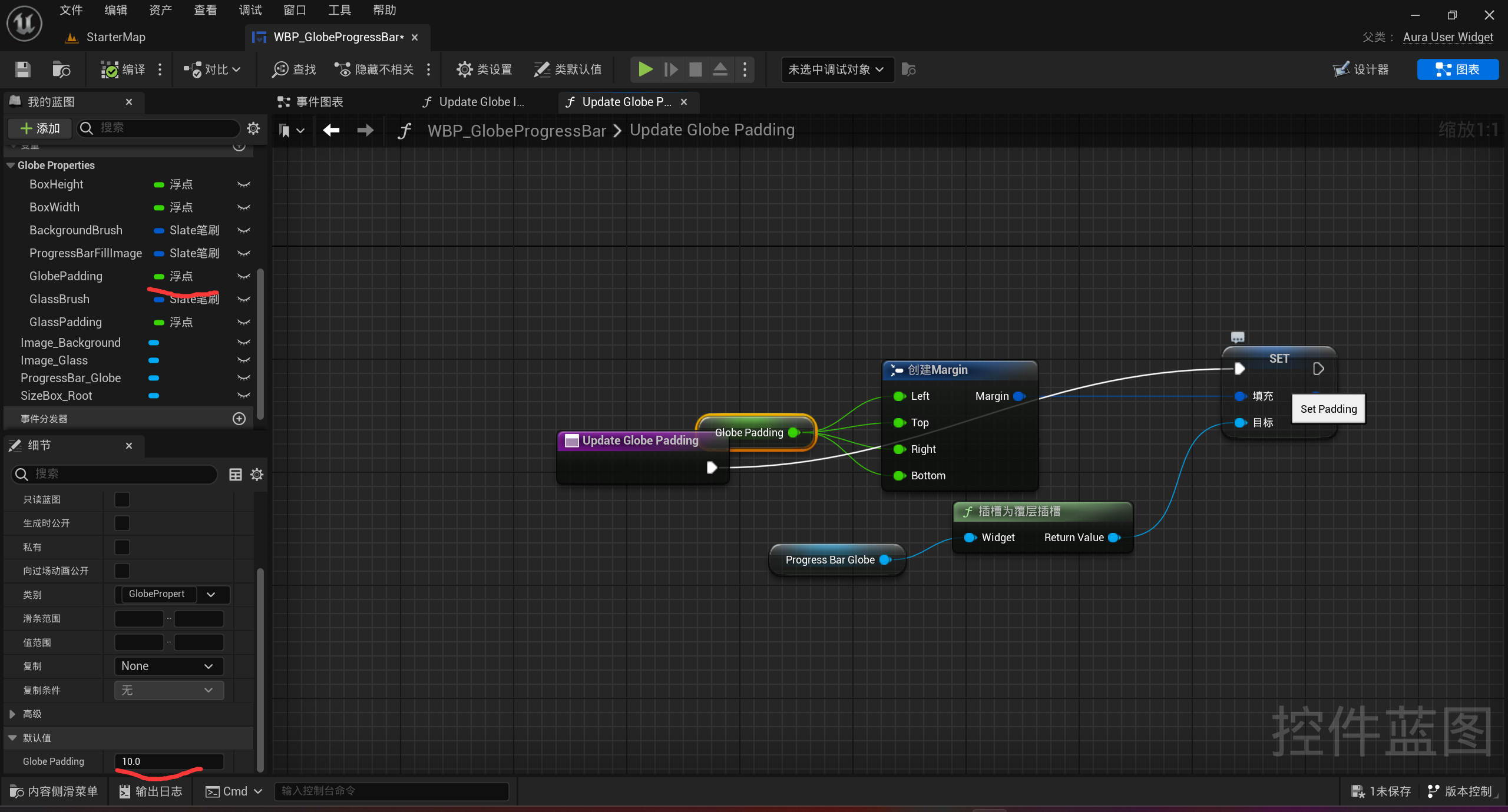The height and width of the screenshot is (812, 1508).
Task: Toggle the 私有 checkbox
Action: coord(122,547)
